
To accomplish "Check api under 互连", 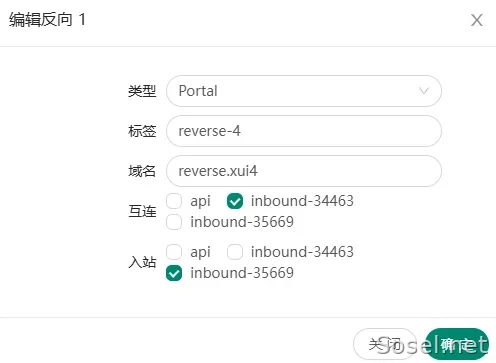I will 174,201.
